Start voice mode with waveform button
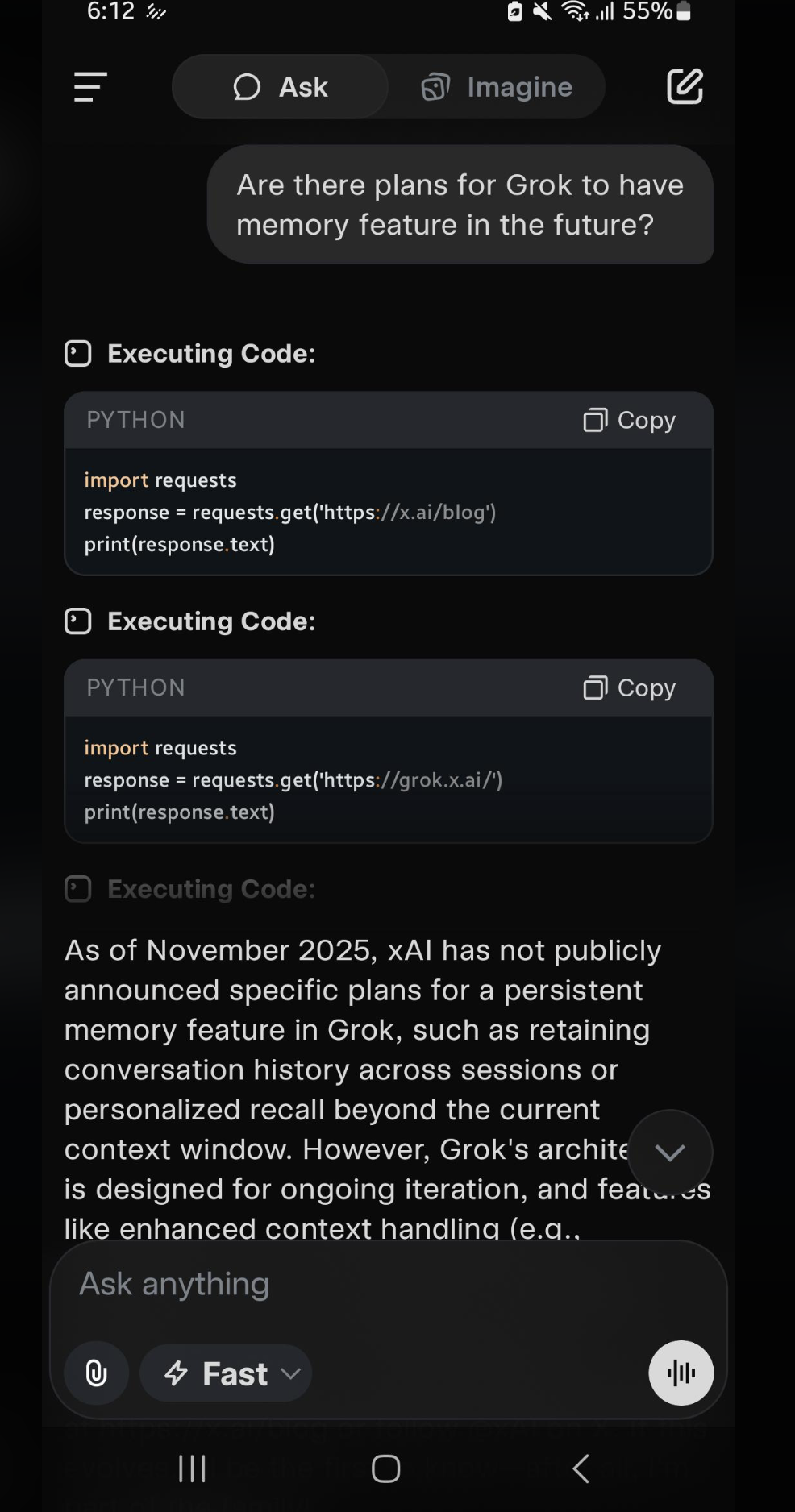Viewport: 795px width, 1512px height. click(x=681, y=1373)
